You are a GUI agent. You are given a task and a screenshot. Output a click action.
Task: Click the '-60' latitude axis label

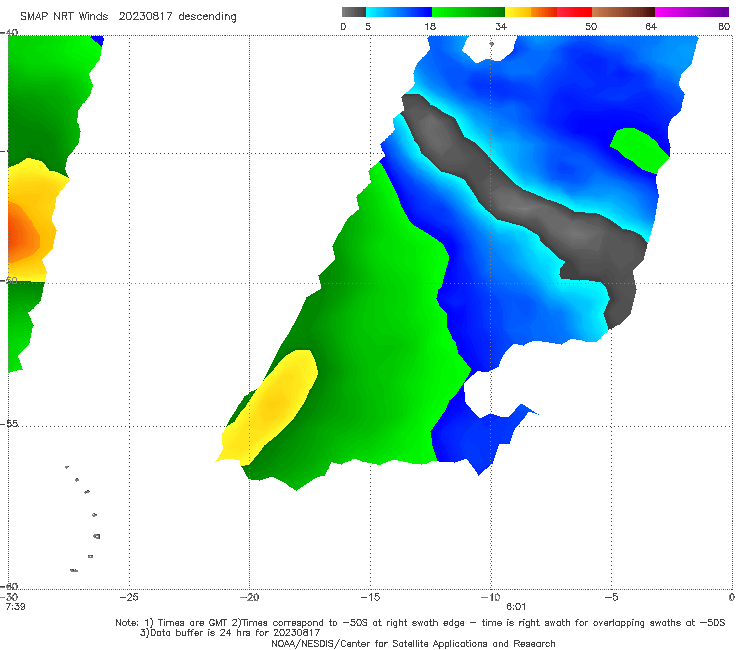[9, 586]
